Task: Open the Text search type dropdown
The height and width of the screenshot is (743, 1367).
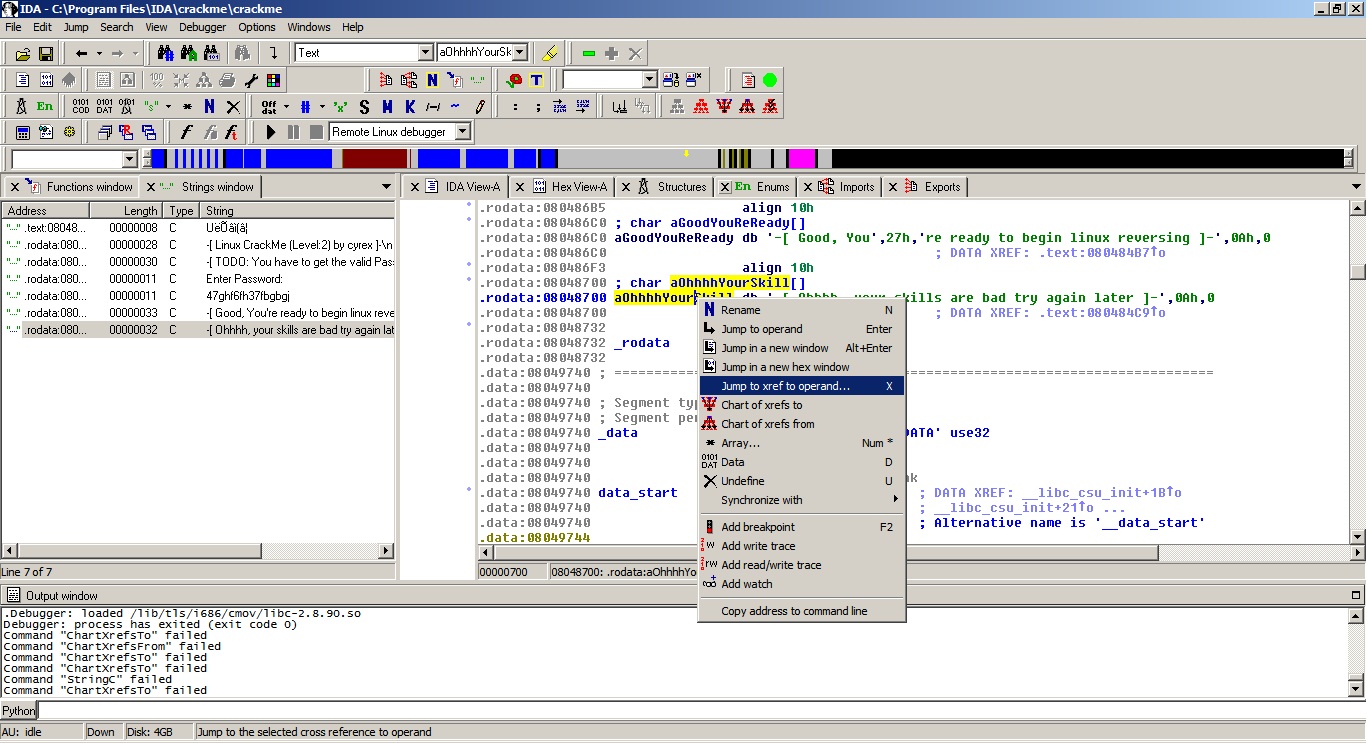Action: pos(425,53)
